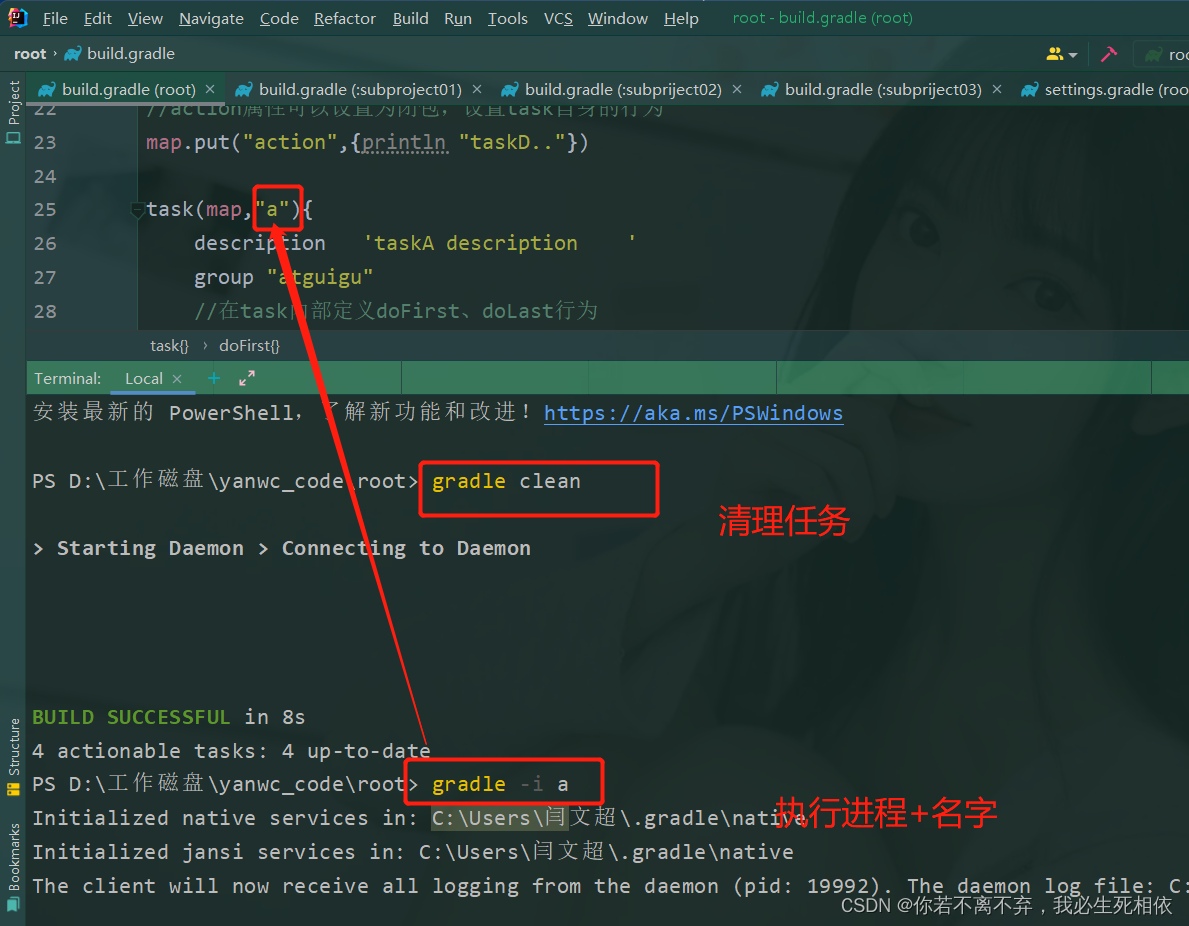Viewport: 1189px width, 926px height.
Task: Click the Gradle icon next to build.gradle breadcrumb
Action: (75, 53)
